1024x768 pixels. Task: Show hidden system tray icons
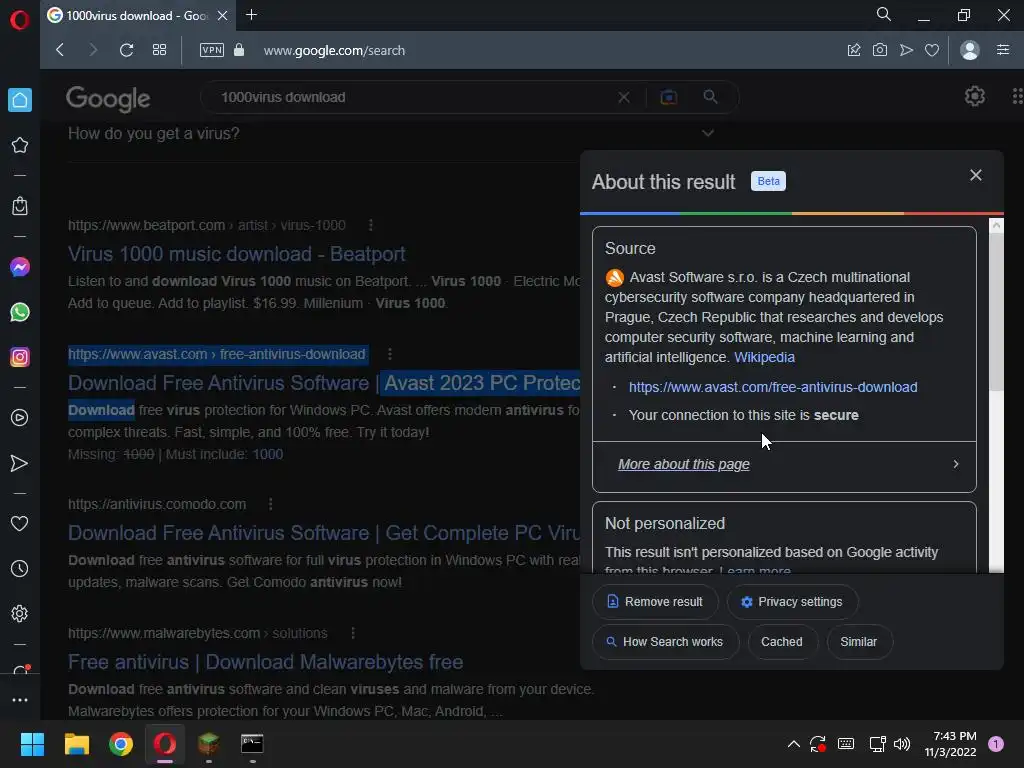(793, 744)
